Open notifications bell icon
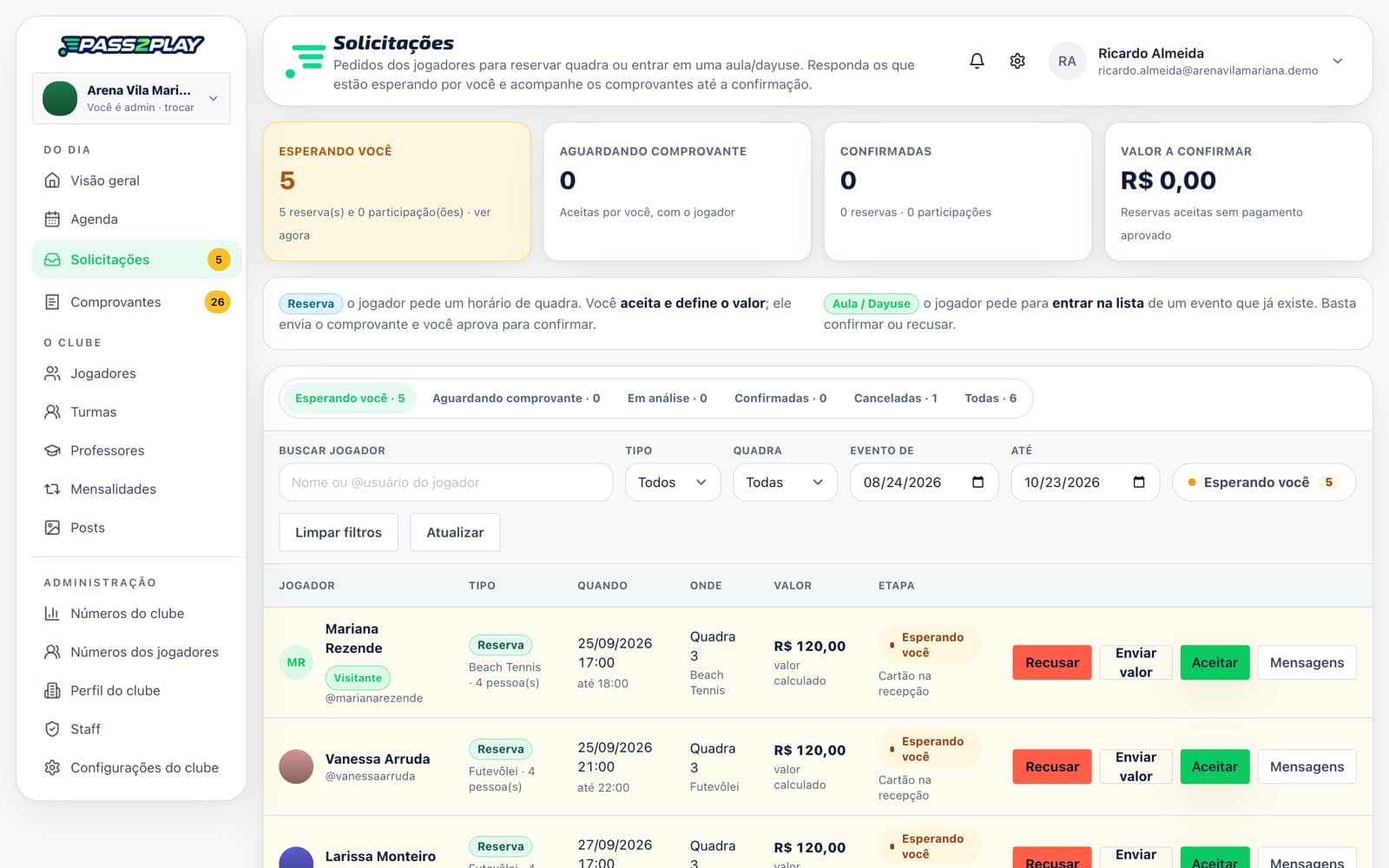 tap(977, 61)
